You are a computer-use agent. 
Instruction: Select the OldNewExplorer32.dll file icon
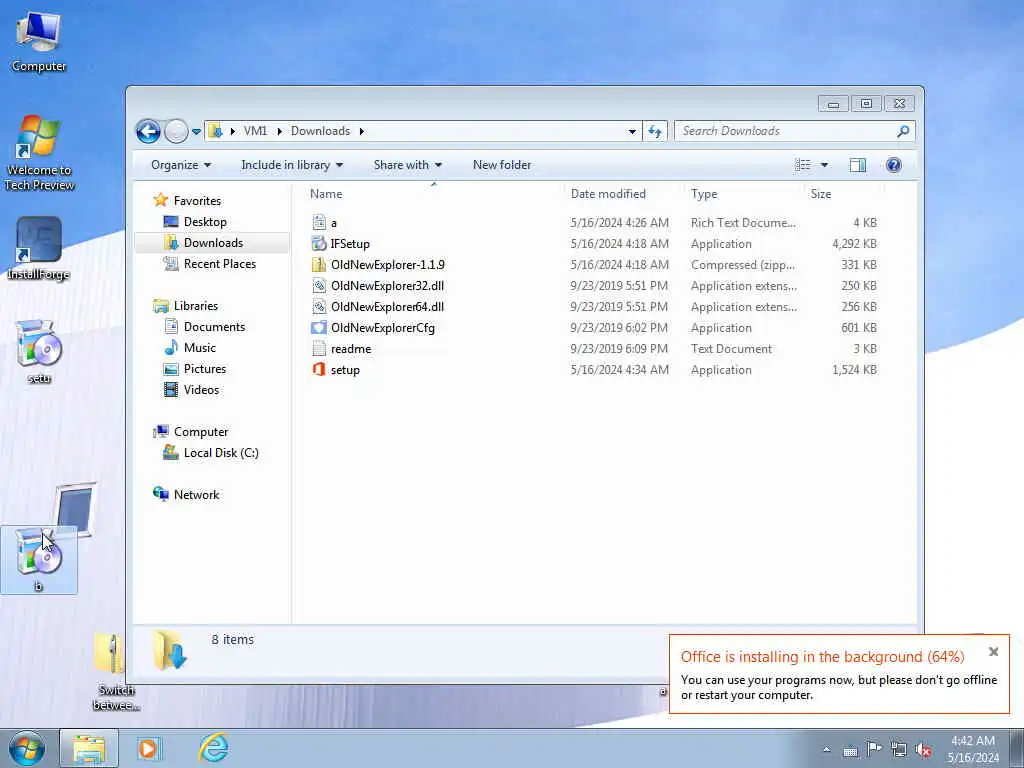[x=319, y=285]
